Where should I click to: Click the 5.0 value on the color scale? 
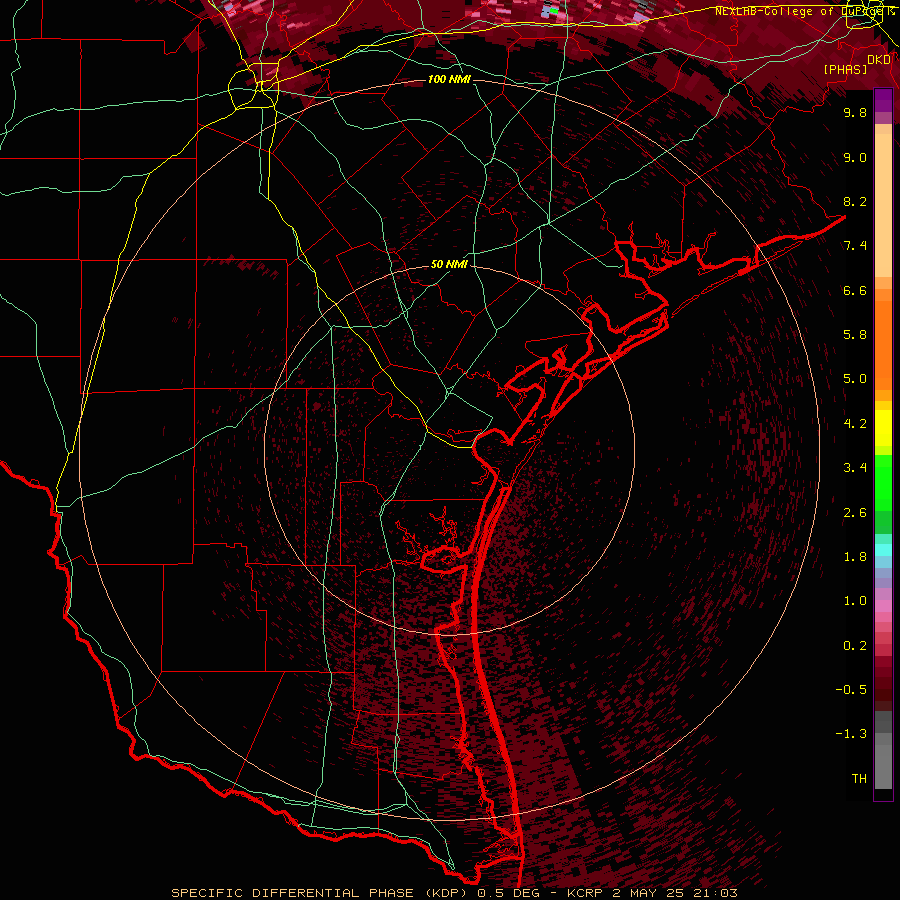click(855, 379)
